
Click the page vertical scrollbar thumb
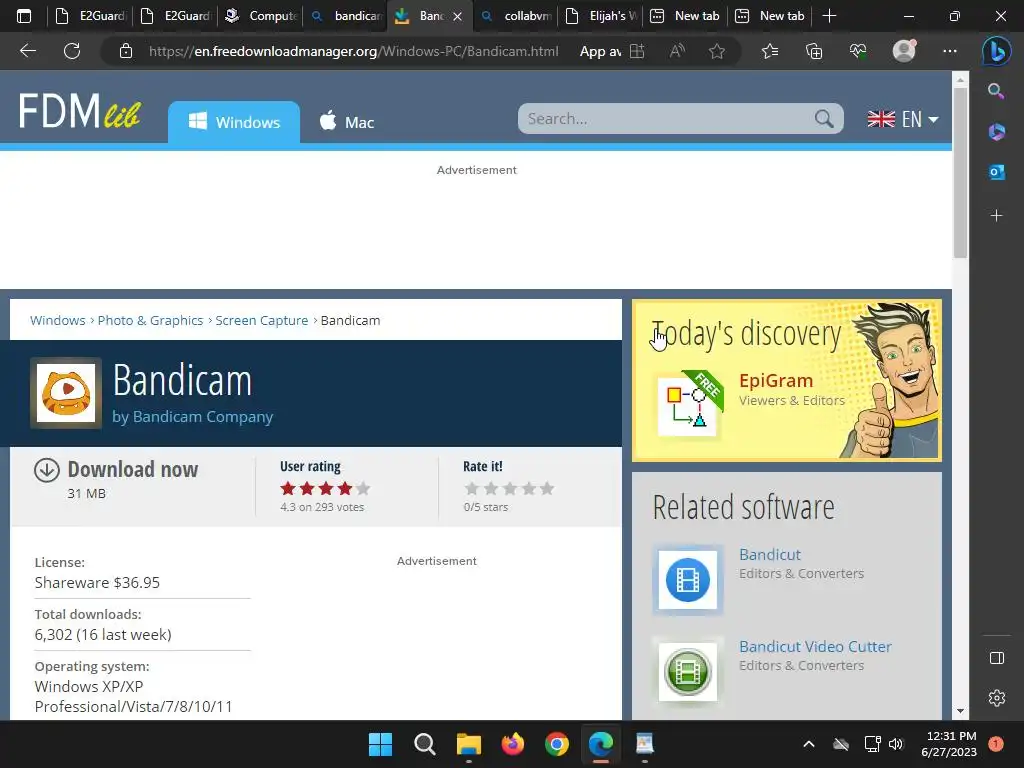[x=960, y=173]
